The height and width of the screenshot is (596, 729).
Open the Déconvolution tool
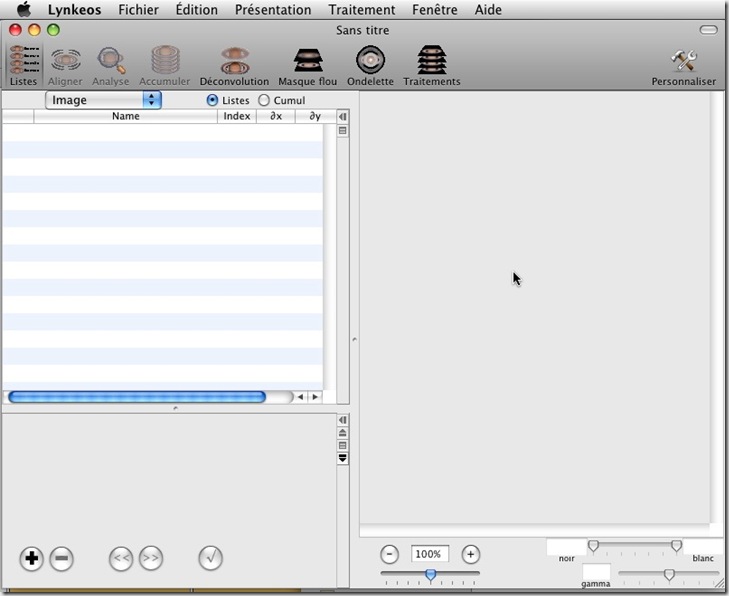(x=234, y=66)
